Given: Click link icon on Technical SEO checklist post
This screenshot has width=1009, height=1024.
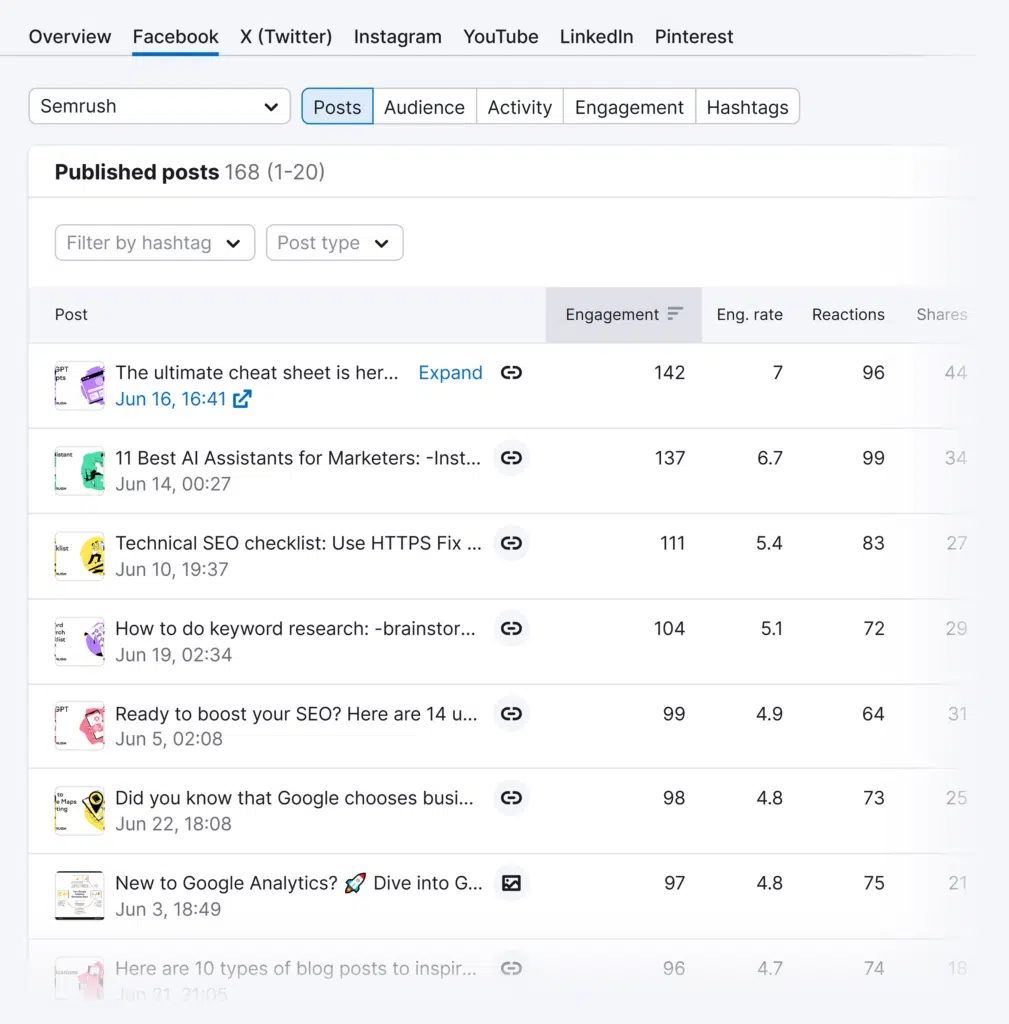Looking at the screenshot, I should [x=511, y=543].
